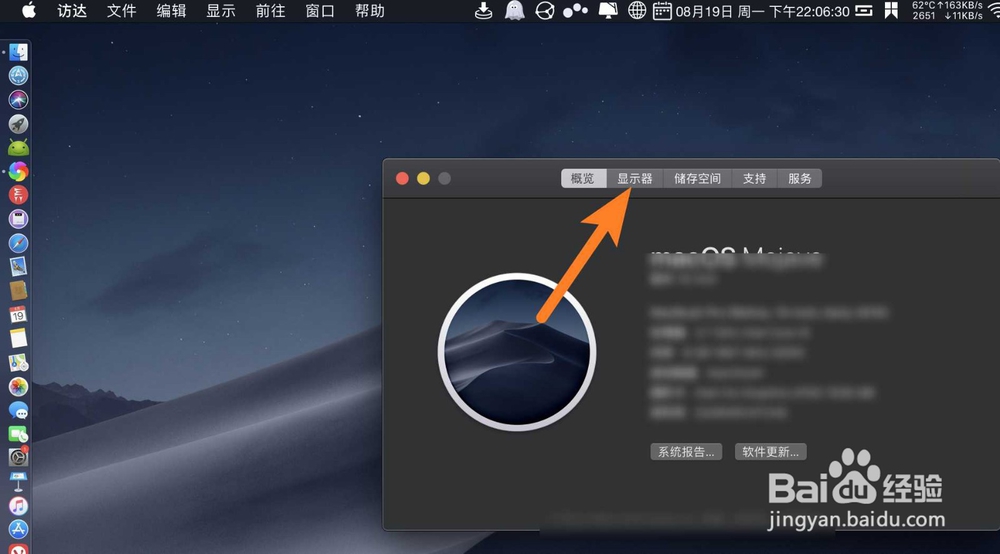Click the temperature and network speed readout
1000x554 pixels.
pos(947,11)
